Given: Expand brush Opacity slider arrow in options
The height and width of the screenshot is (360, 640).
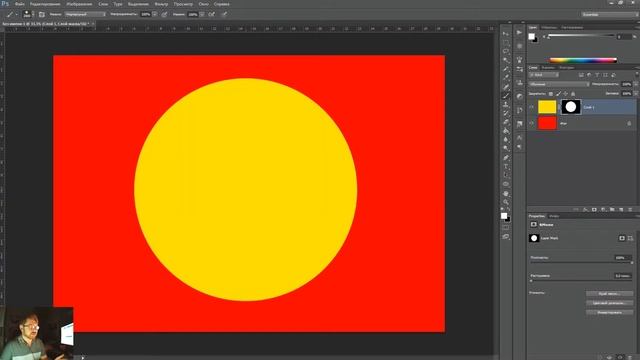Looking at the screenshot, I should coord(155,14).
